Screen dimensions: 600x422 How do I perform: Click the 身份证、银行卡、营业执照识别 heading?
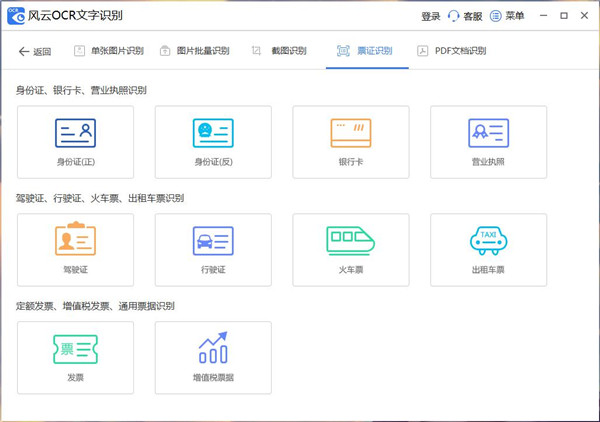[x=81, y=90]
